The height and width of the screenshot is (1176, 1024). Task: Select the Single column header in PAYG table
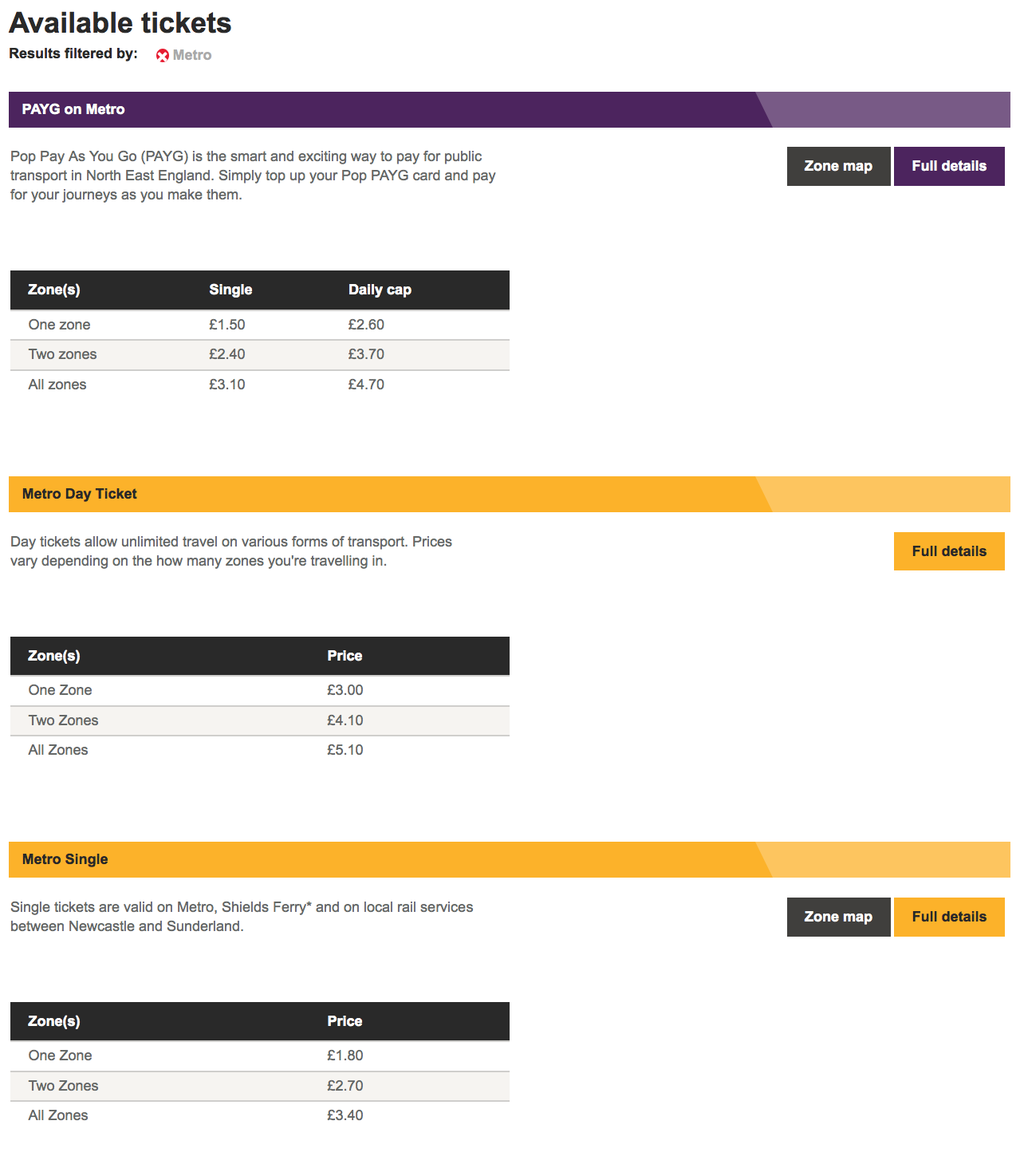point(230,290)
